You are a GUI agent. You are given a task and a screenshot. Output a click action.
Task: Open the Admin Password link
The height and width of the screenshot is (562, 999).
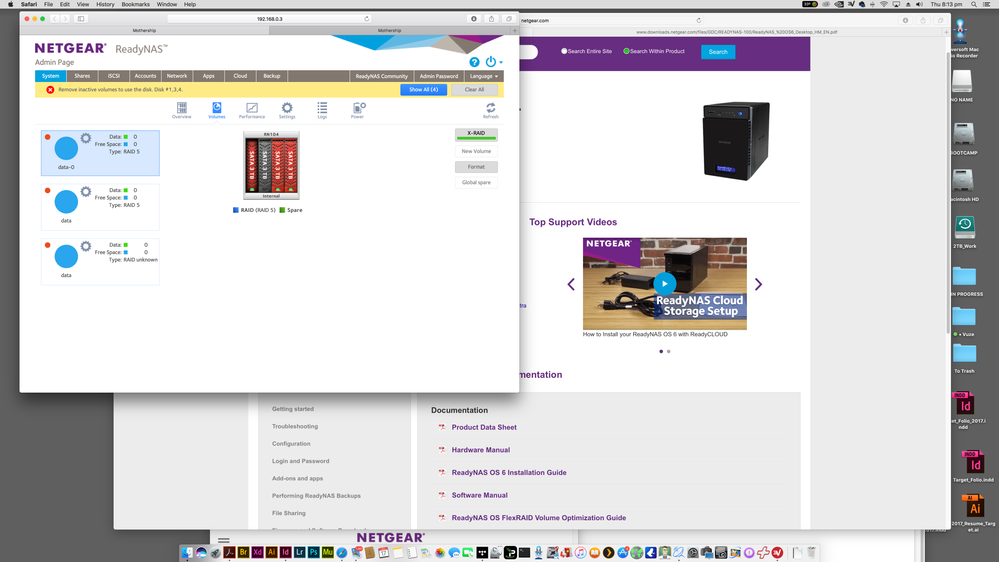[438, 76]
